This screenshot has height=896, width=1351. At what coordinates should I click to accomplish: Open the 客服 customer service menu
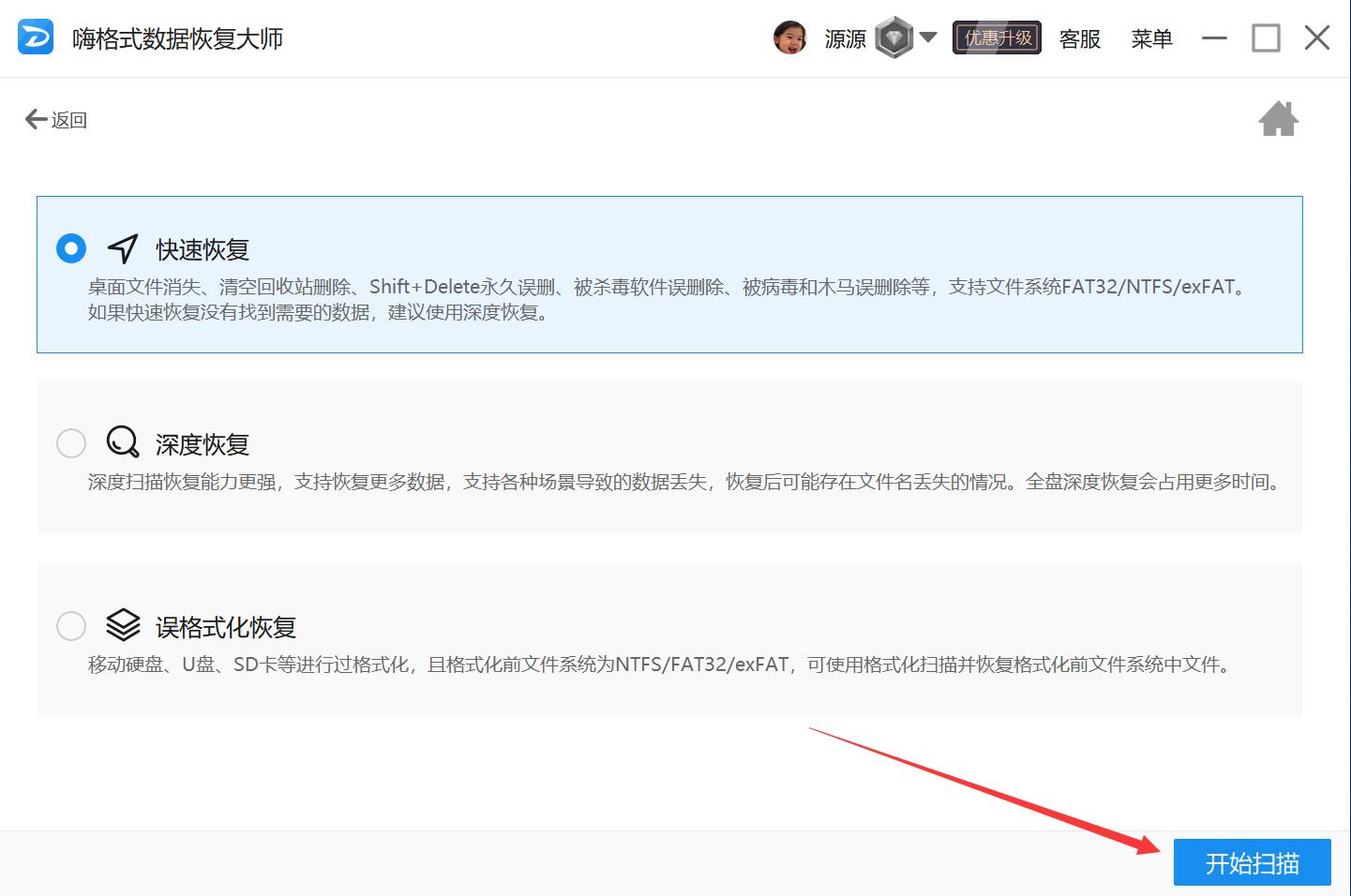pyautogui.click(x=1080, y=39)
